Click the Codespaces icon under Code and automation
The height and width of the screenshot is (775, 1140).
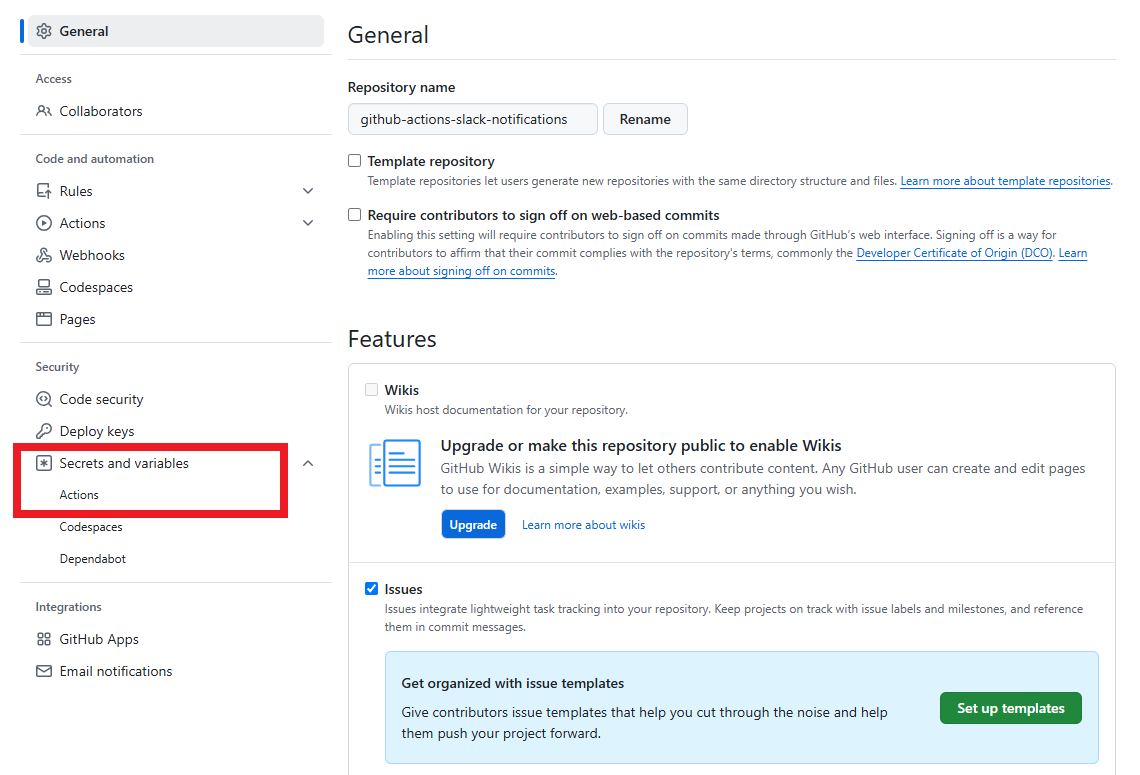click(x=44, y=287)
